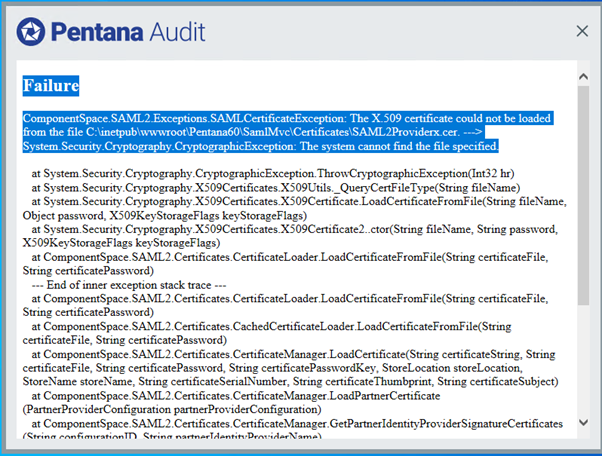This screenshot has width=602, height=456.
Task: Click "(PartnerProviderConfiguration partnerProviderConfiguration)" text
Action: [x=172, y=410]
